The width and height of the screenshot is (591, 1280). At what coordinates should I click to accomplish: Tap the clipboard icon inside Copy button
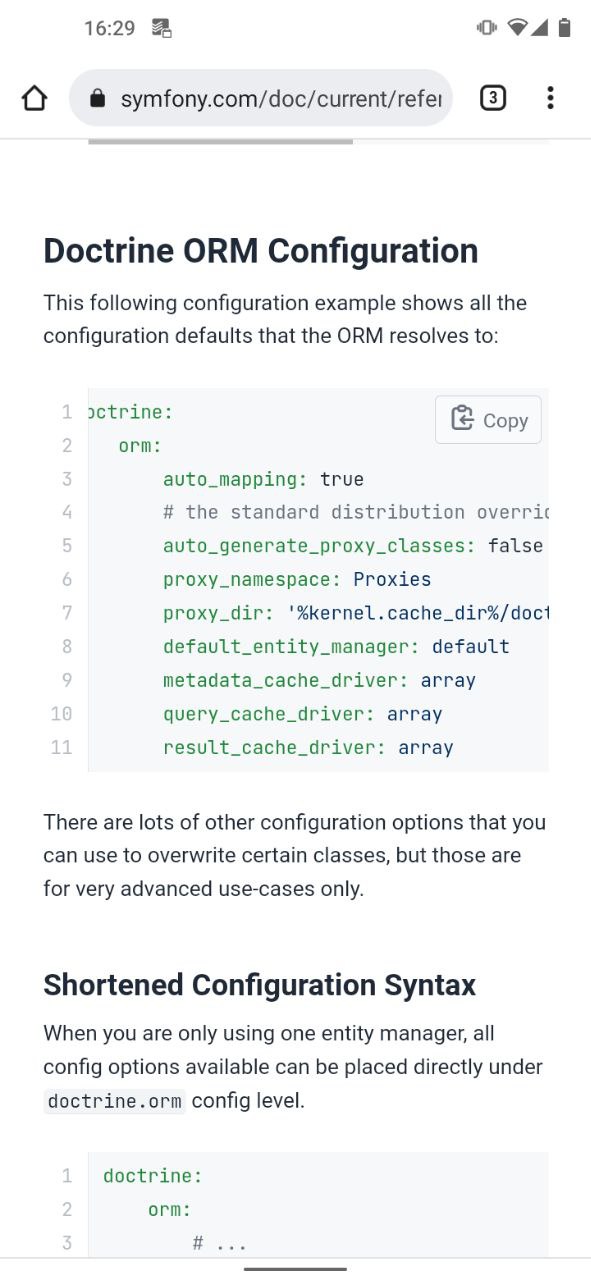(x=462, y=419)
